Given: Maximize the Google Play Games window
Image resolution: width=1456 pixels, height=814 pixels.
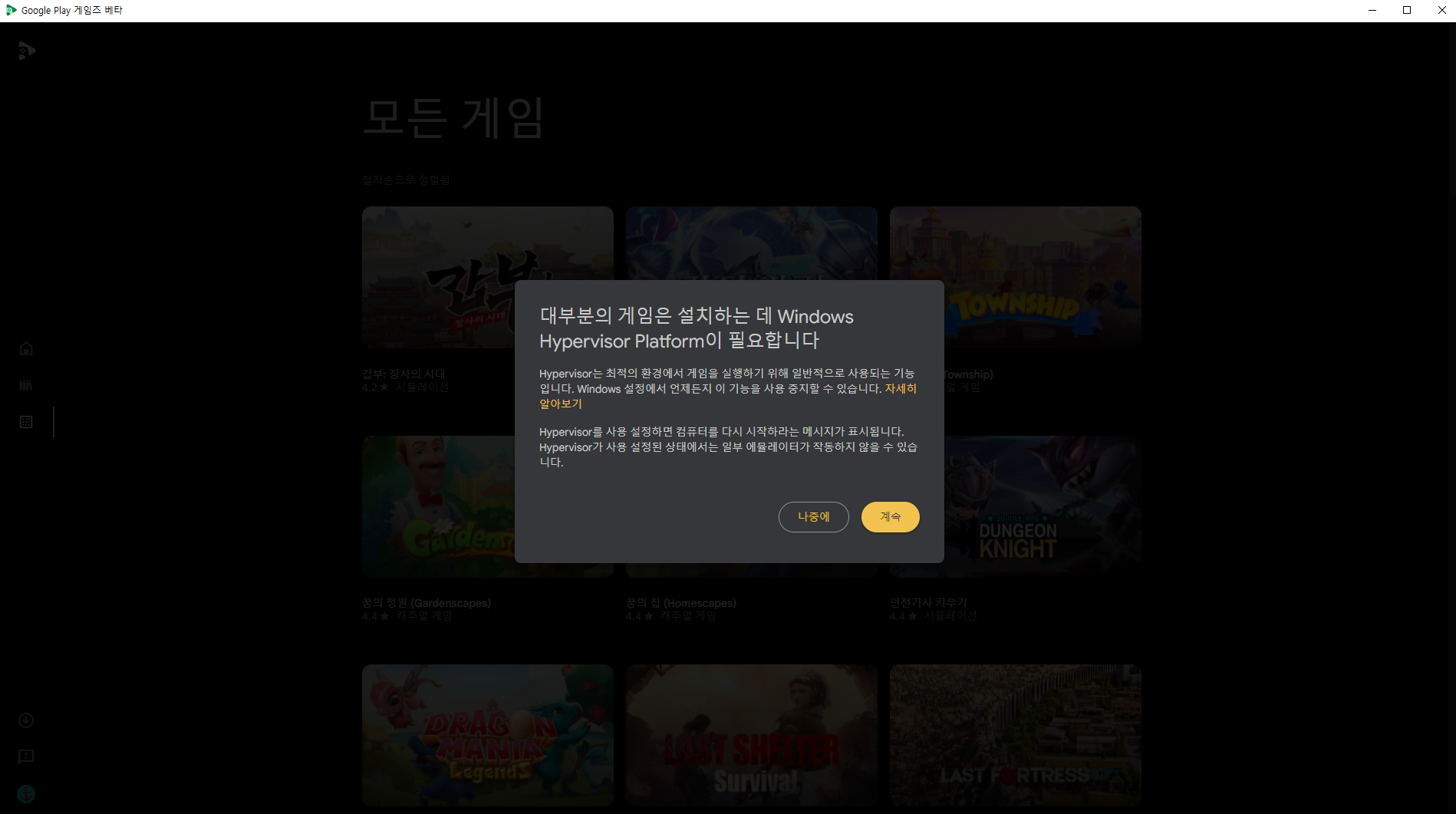Looking at the screenshot, I should click(x=1407, y=10).
